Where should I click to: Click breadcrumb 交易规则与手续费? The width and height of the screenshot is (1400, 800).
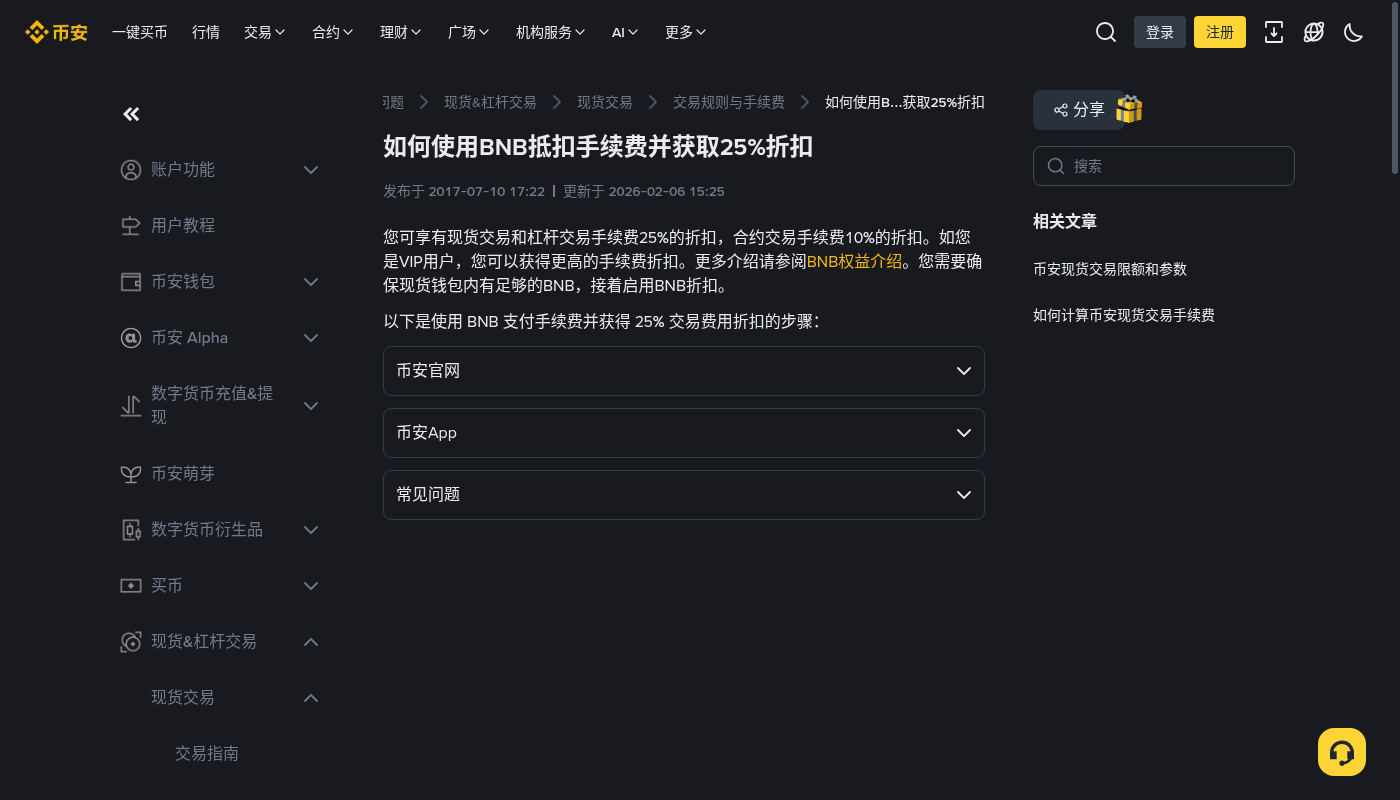point(729,102)
